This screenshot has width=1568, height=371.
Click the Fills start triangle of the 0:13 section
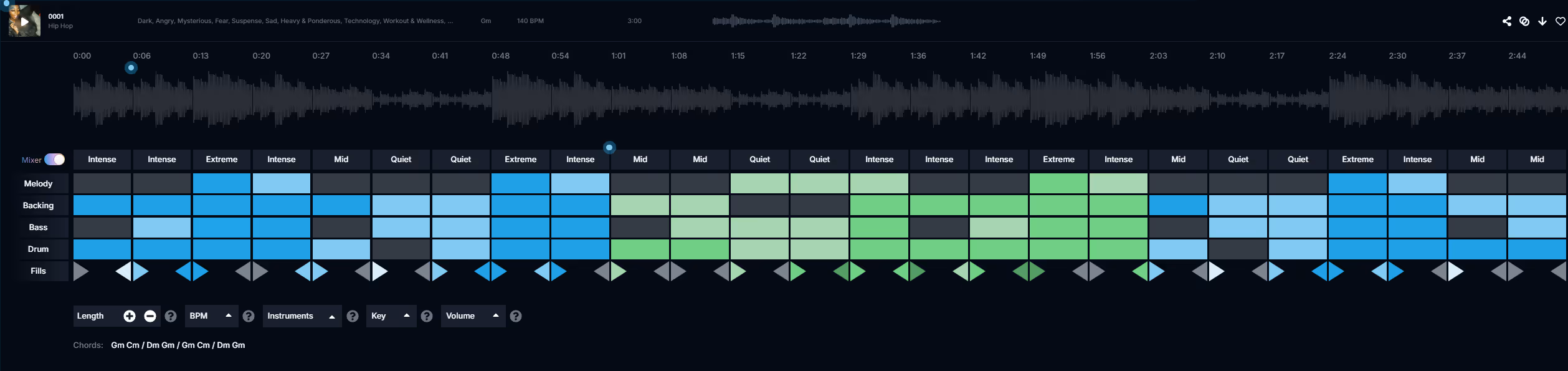coord(201,271)
